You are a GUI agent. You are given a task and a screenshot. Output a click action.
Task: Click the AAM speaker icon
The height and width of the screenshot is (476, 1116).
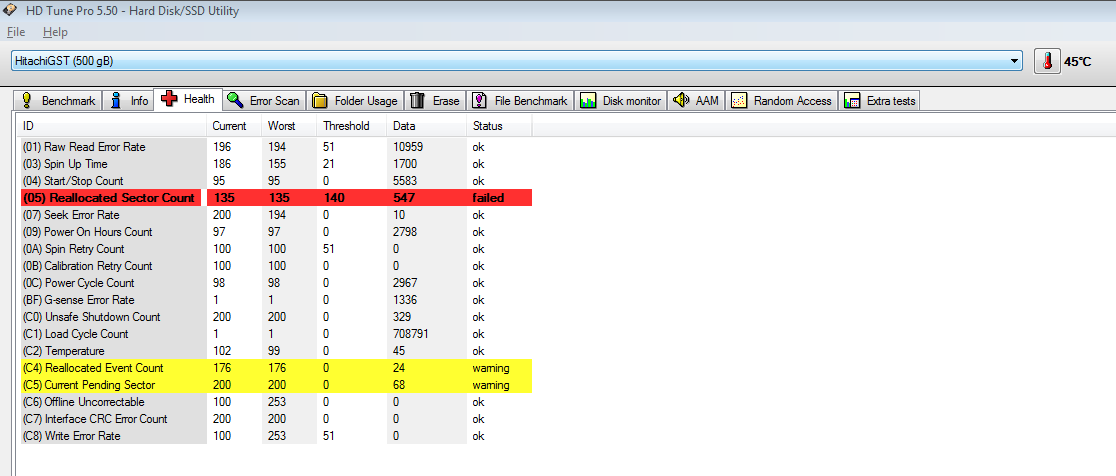[680, 100]
